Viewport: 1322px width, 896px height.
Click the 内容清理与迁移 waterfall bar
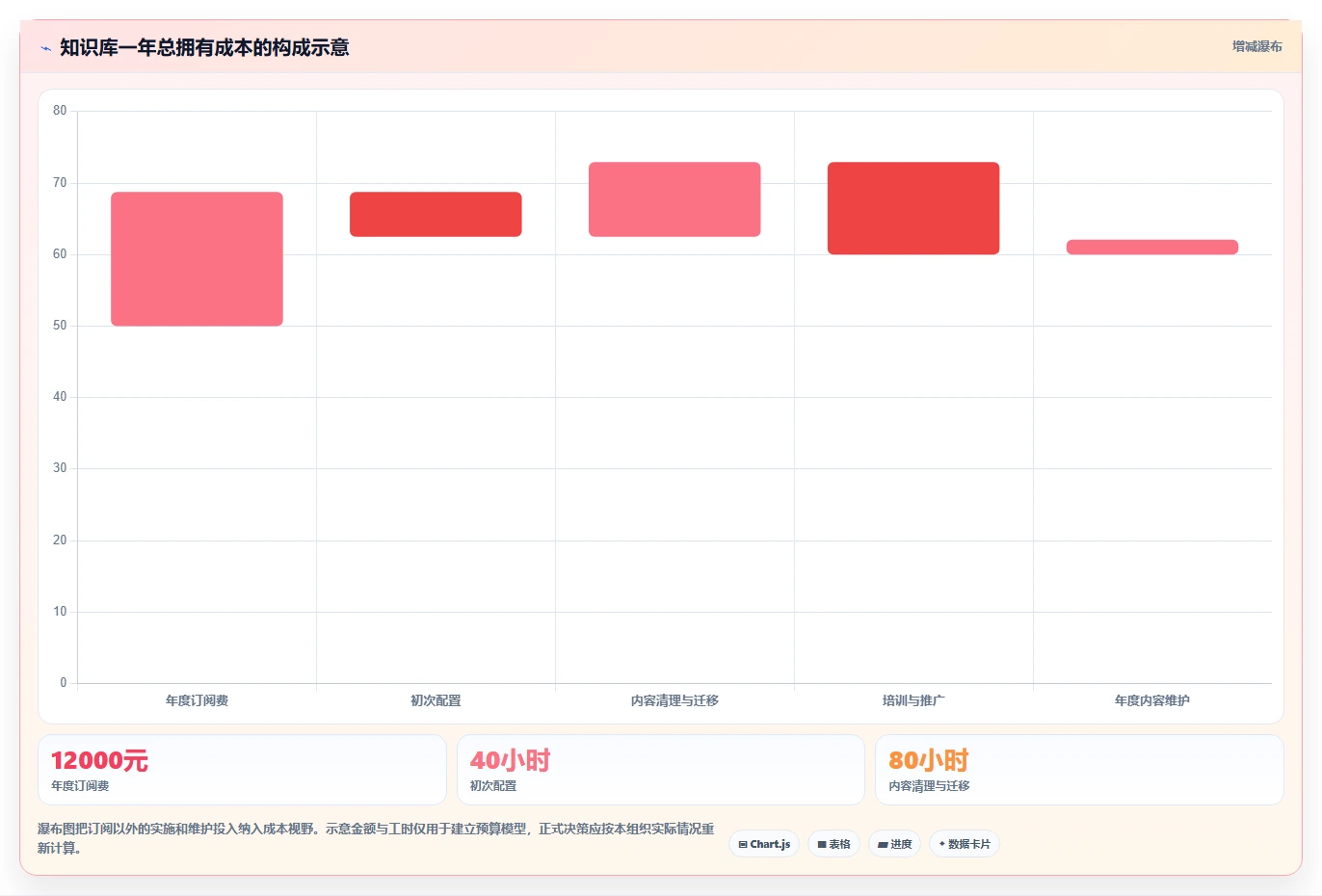point(674,199)
